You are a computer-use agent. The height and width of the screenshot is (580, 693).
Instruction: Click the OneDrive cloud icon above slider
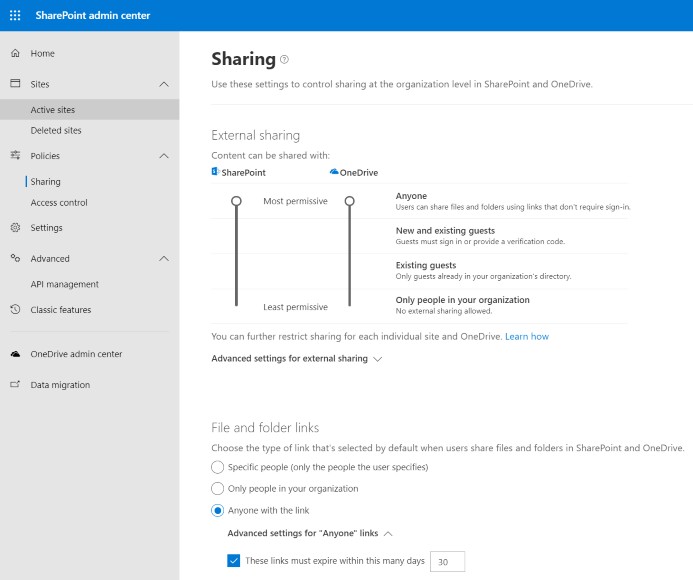point(334,172)
